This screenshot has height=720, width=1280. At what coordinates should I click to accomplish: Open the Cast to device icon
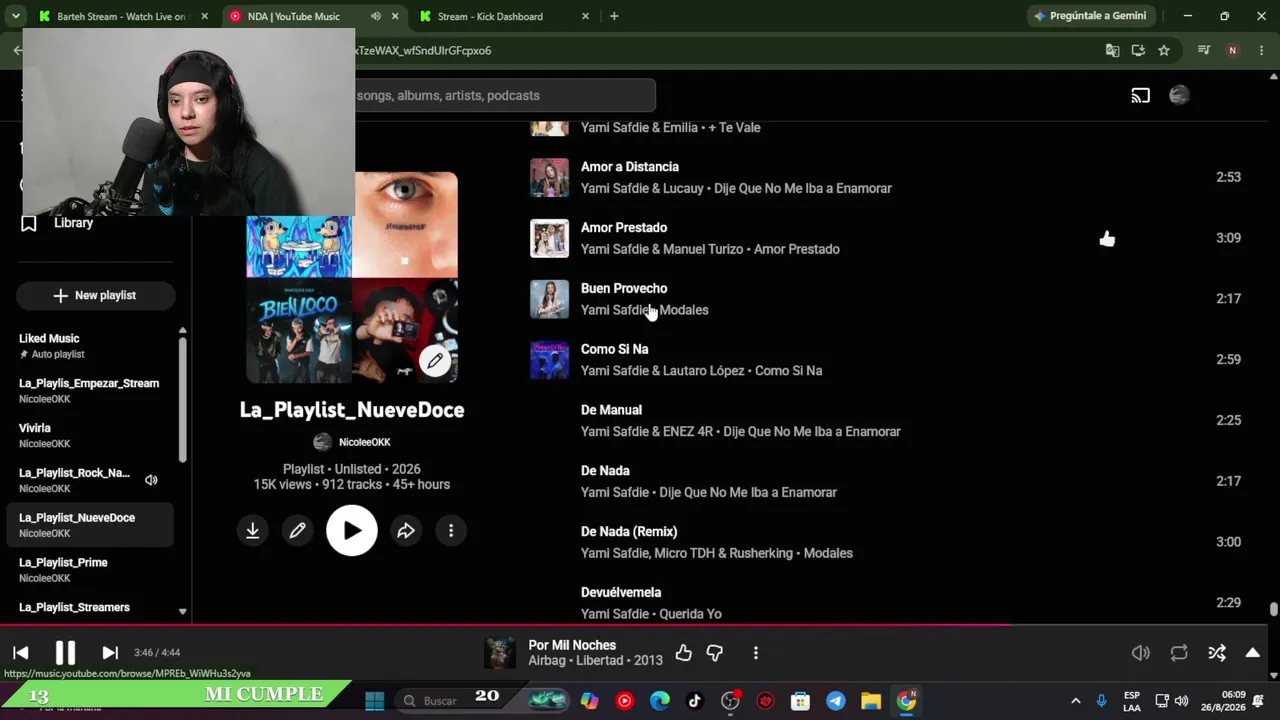point(1141,96)
